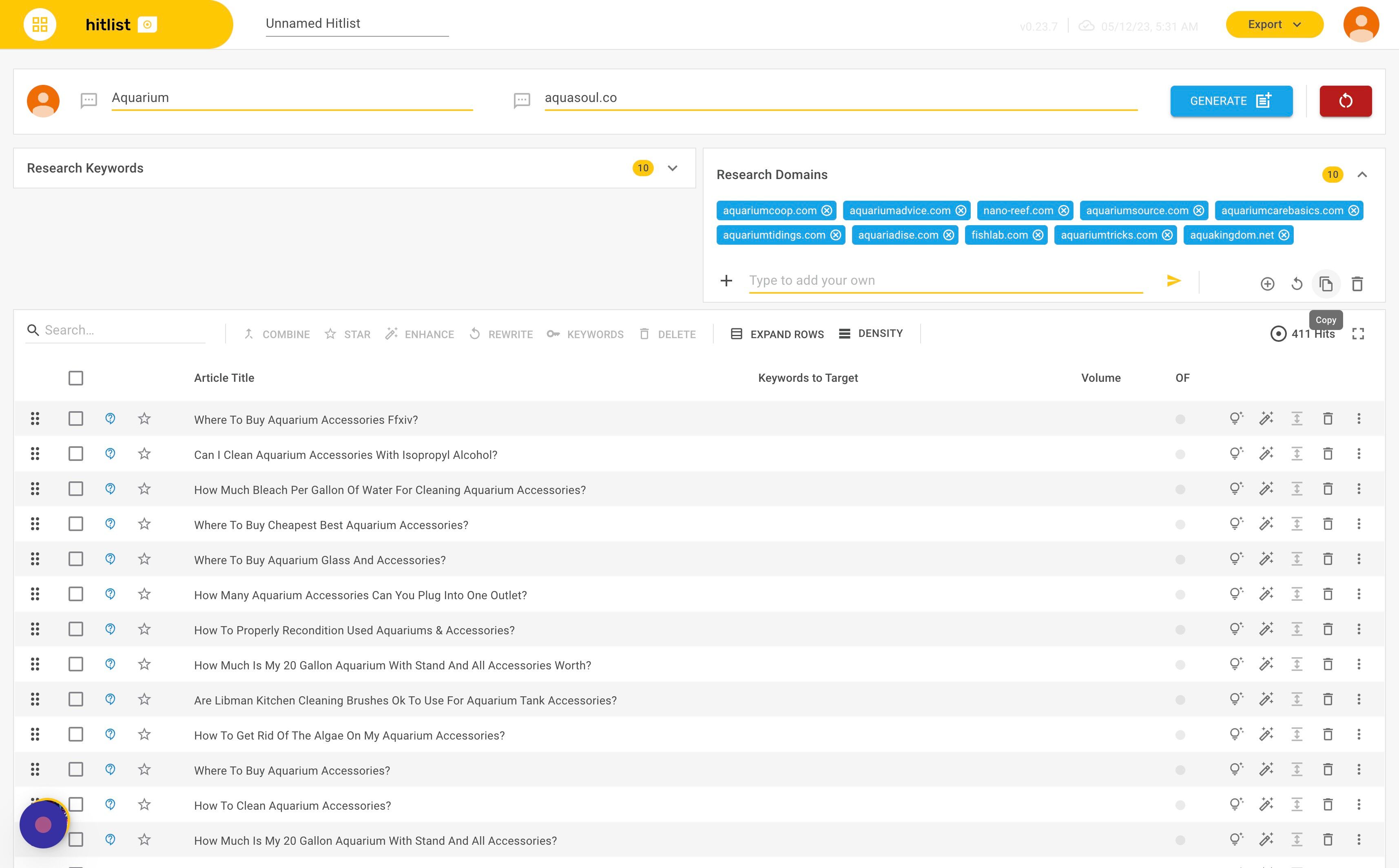The image size is (1399, 868).
Task: Check the Ffxiv accessories row checkbox
Action: pos(75,418)
